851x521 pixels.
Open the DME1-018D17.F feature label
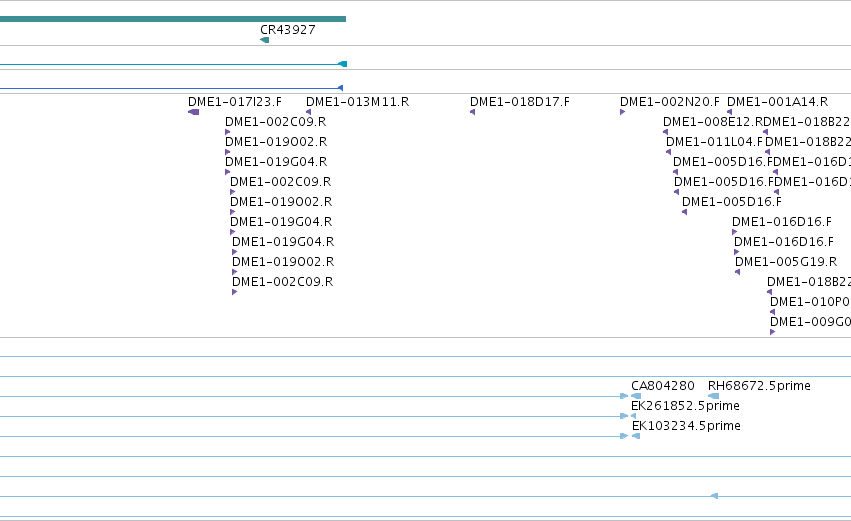point(520,102)
